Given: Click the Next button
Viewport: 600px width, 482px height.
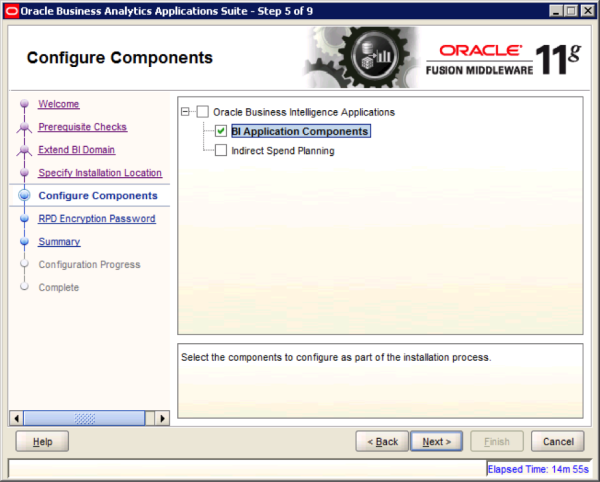Looking at the screenshot, I should coord(436,441).
